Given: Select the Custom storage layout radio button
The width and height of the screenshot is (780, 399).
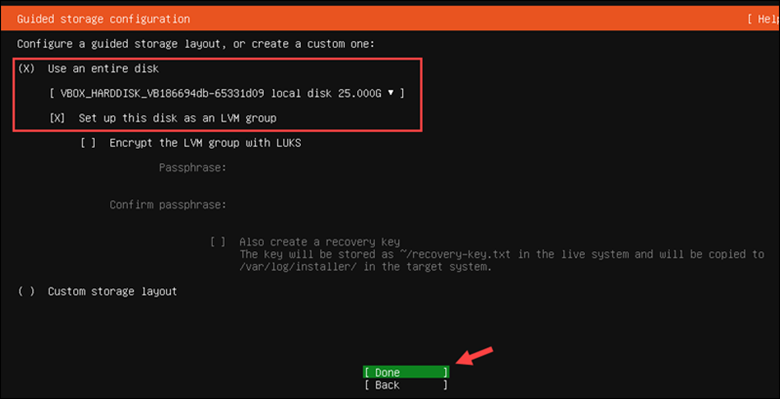Looking at the screenshot, I should pos(98,292).
